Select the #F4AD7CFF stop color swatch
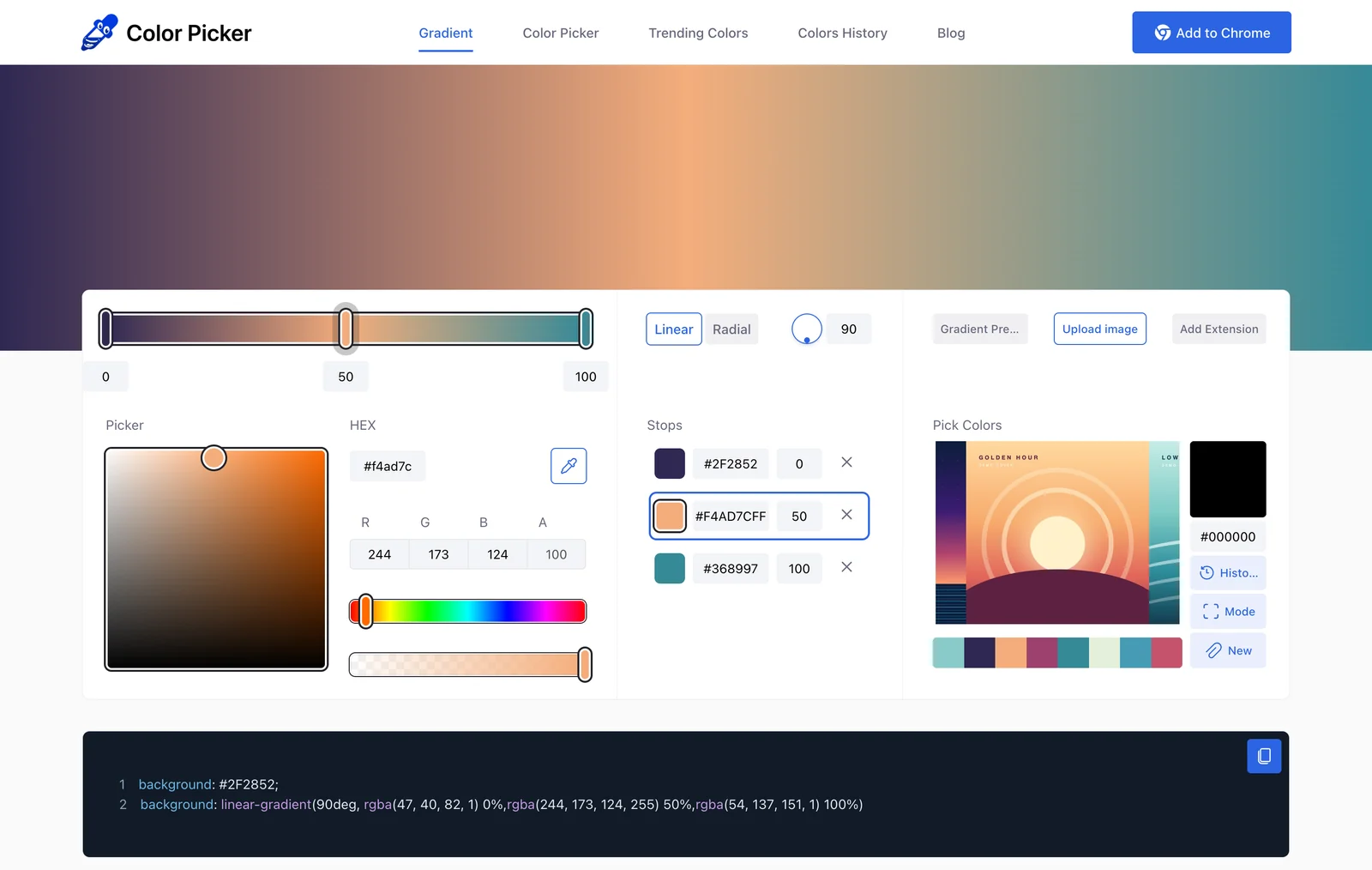Screen dimensions: 1372x870 [x=670, y=516]
